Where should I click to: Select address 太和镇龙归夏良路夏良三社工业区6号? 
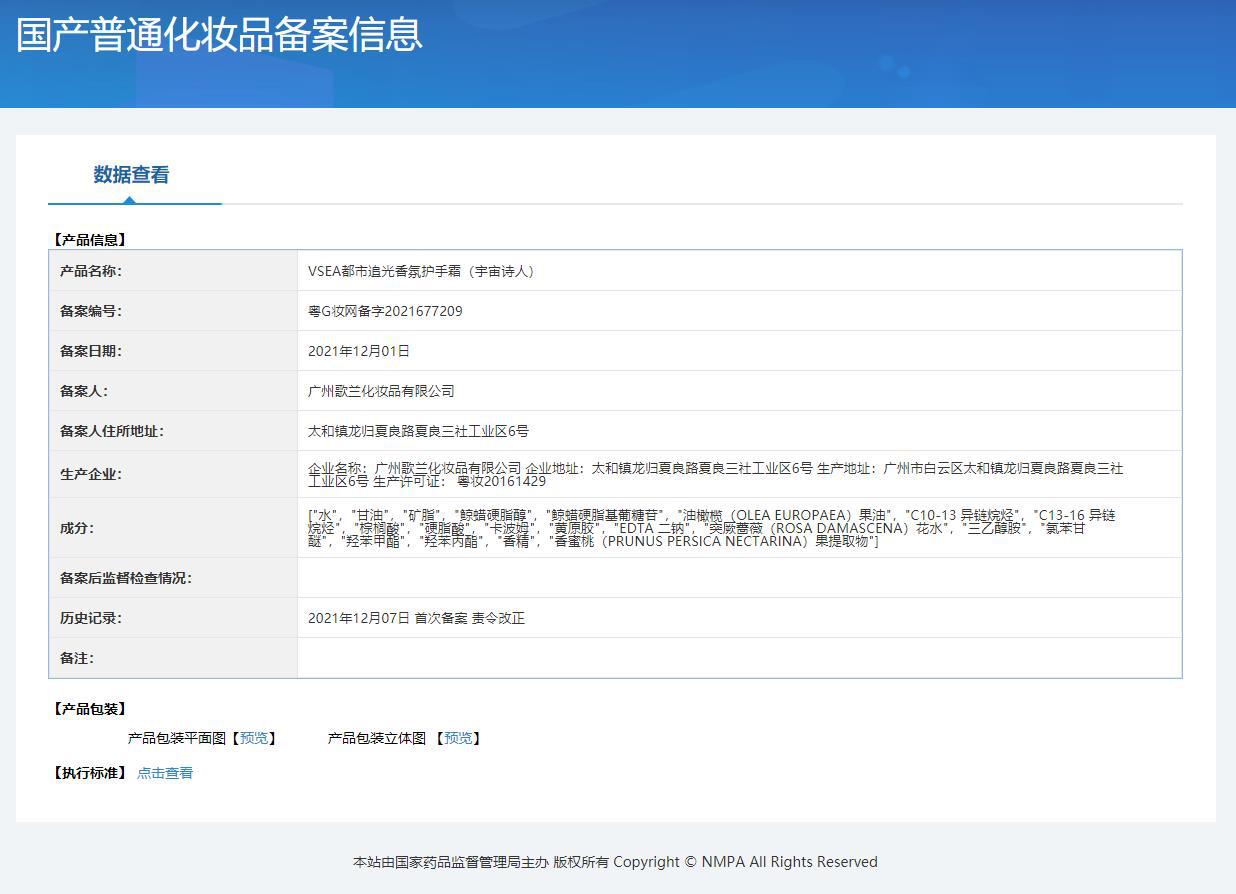point(418,431)
